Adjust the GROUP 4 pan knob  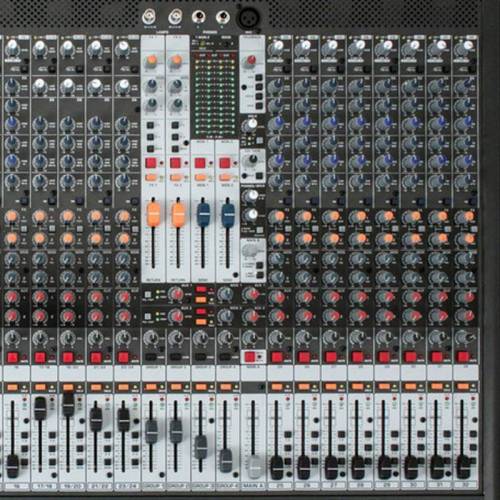pos(225,338)
